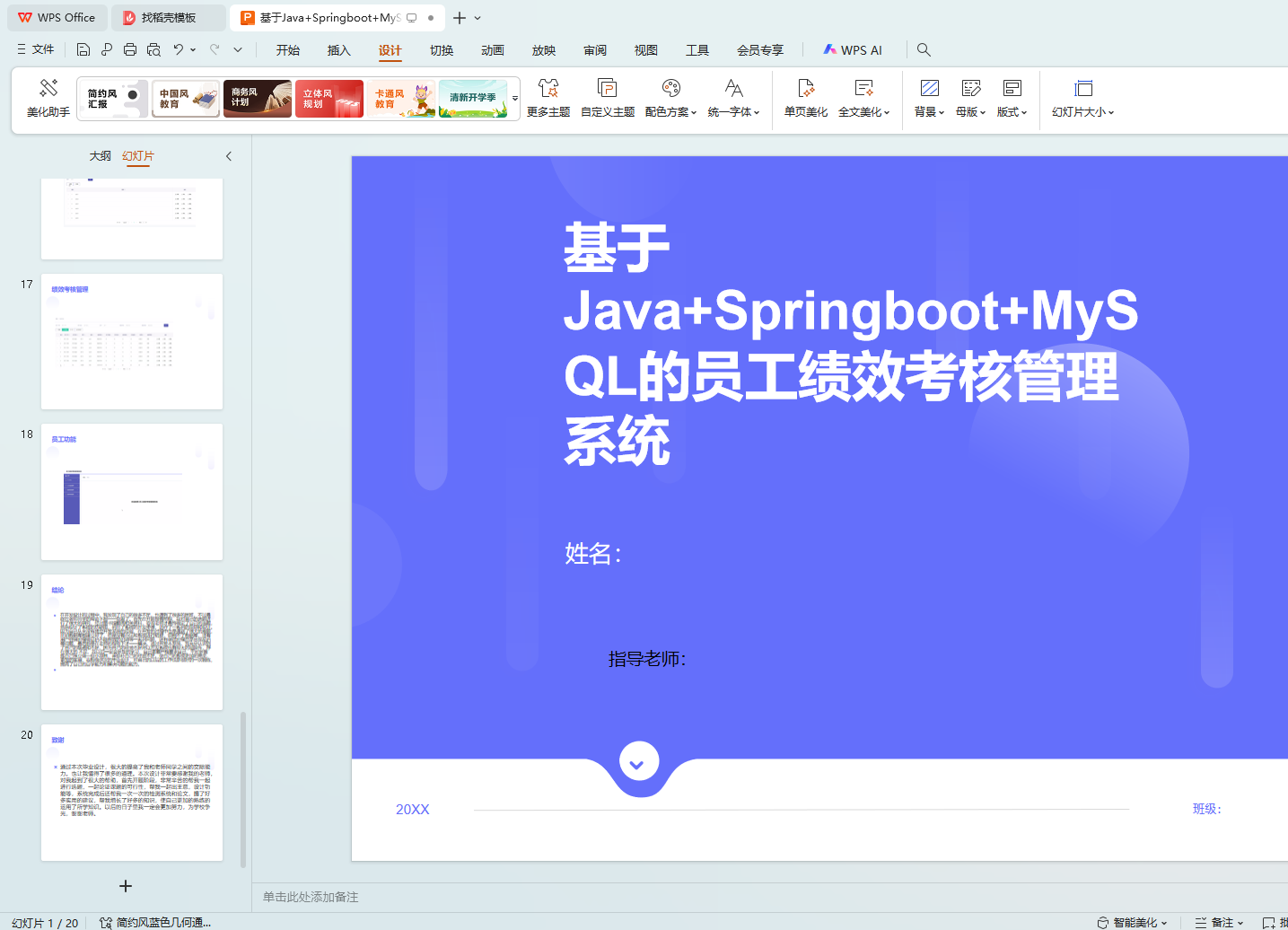Image resolution: width=1288 pixels, height=930 pixels.
Task: Open 自定义主题 custom theme
Action: click(607, 89)
